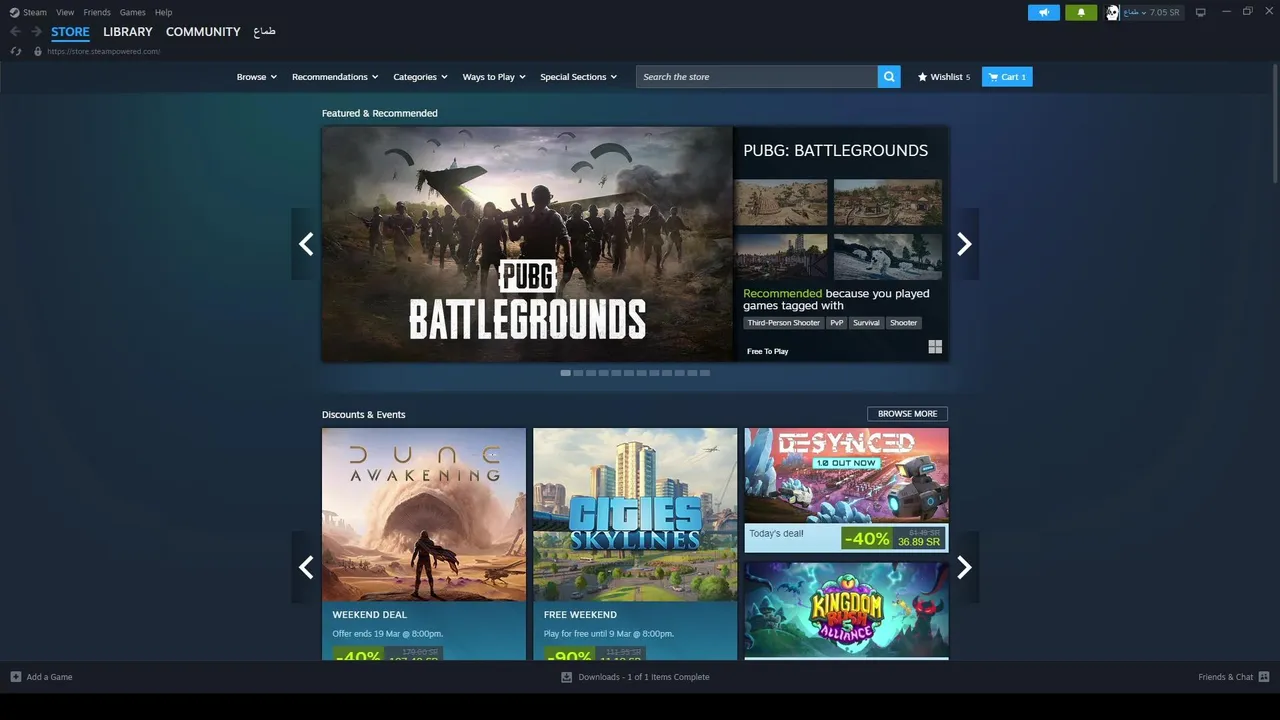1280x720 pixels.
Task: Open Downloads 1 of 1 Items Complete
Action: click(644, 677)
